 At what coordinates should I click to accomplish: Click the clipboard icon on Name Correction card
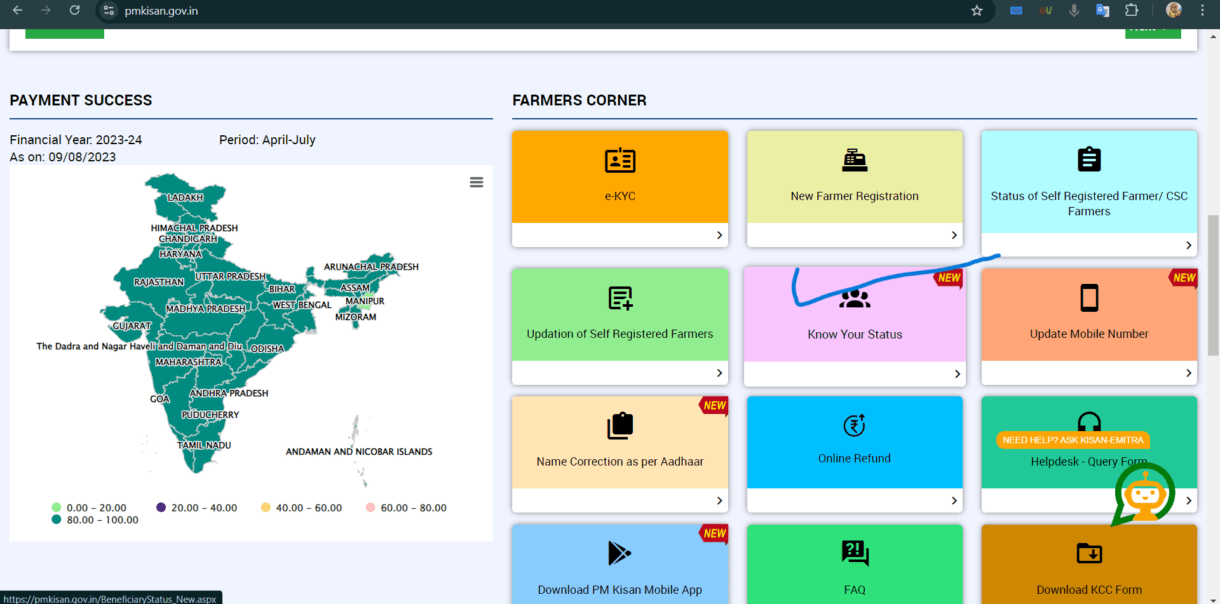620,426
